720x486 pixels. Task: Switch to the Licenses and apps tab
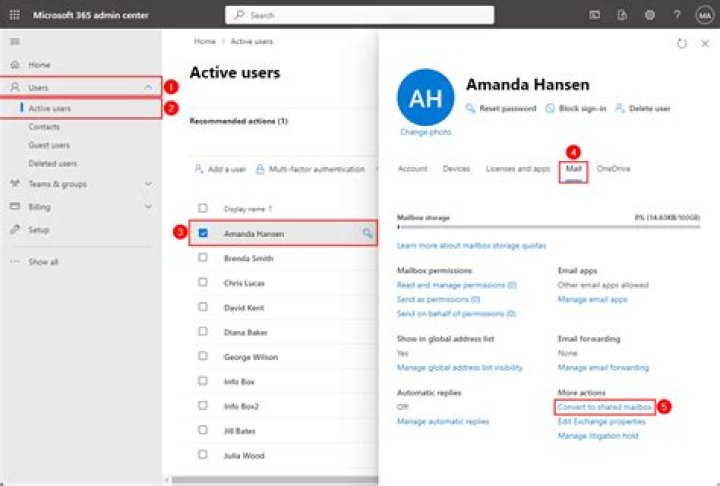pyautogui.click(x=517, y=169)
